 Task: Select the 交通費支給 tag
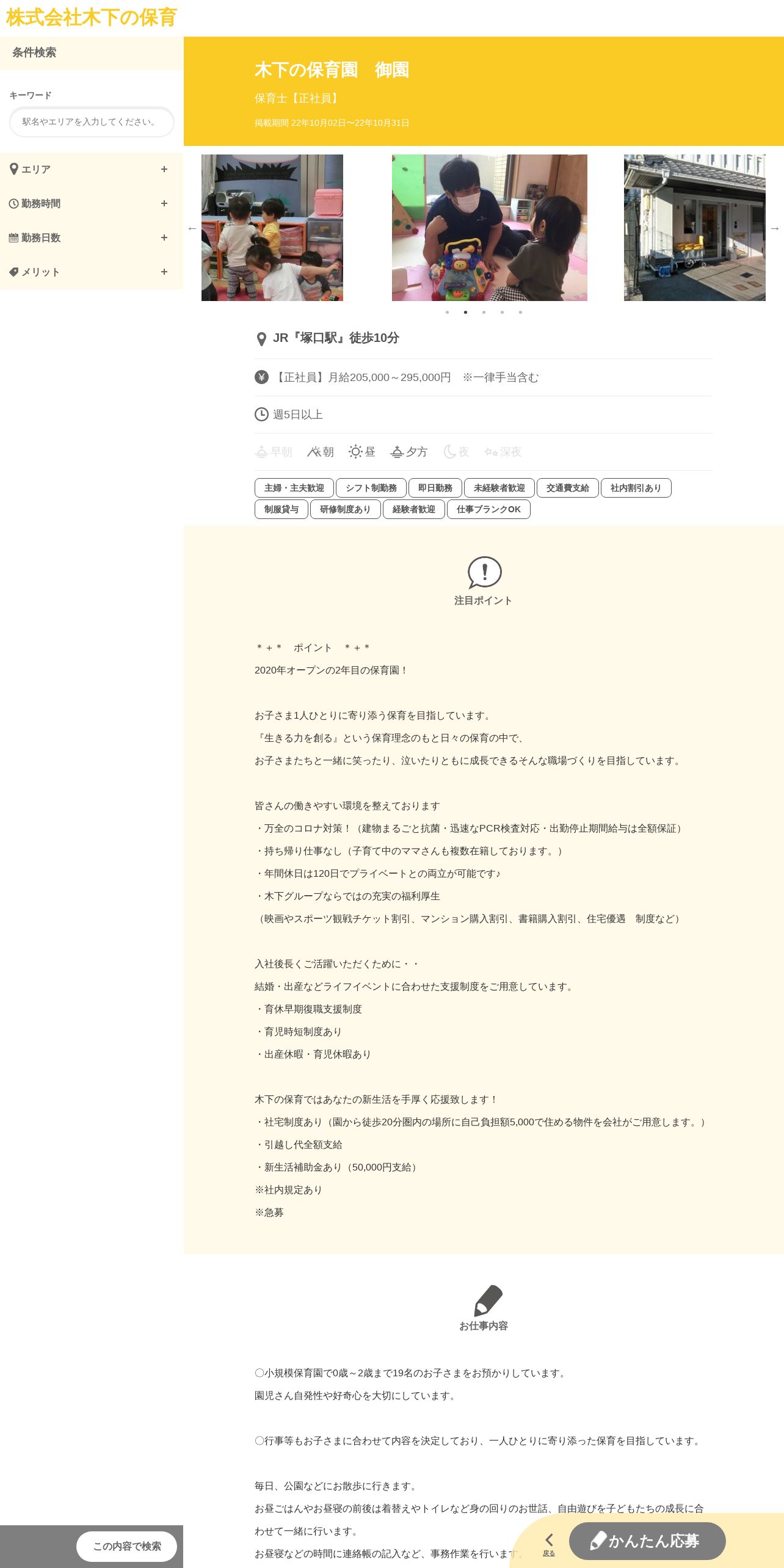568,488
